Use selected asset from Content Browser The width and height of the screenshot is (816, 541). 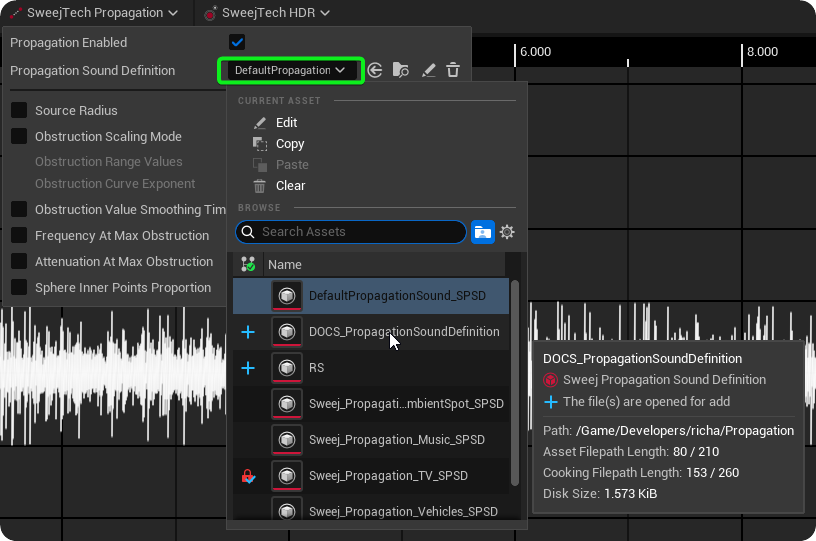tap(375, 70)
